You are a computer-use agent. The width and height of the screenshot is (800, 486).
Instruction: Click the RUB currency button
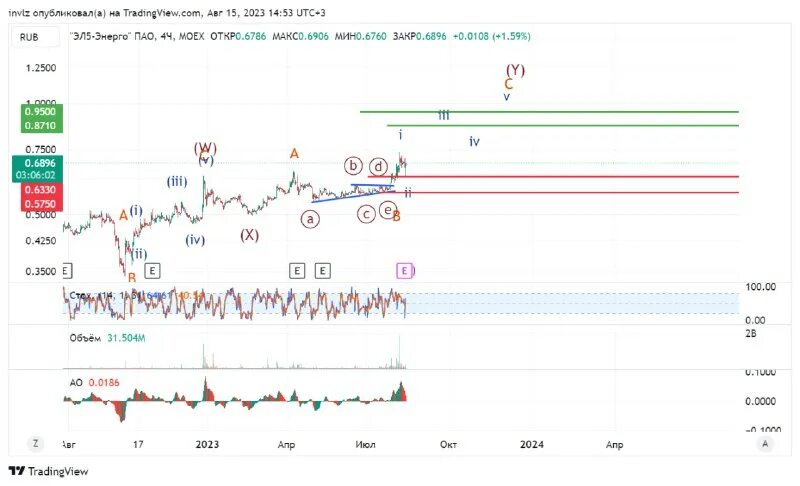click(x=35, y=37)
